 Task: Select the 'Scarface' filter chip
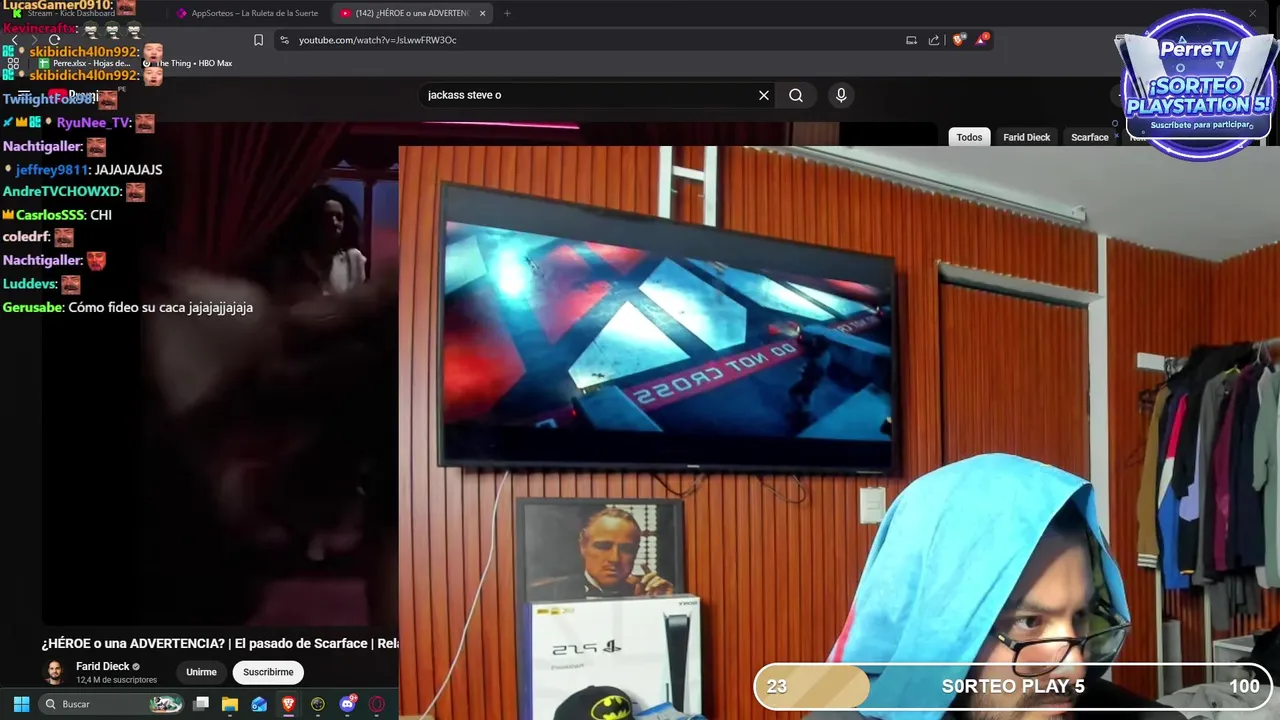click(x=1090, y=137)
